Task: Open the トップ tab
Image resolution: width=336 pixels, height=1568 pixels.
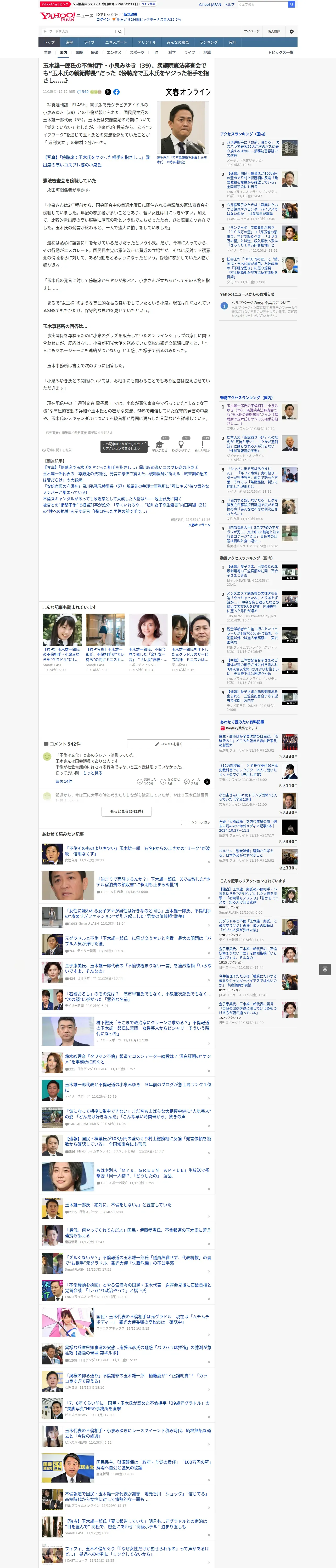Action: [x=49, y=43]
